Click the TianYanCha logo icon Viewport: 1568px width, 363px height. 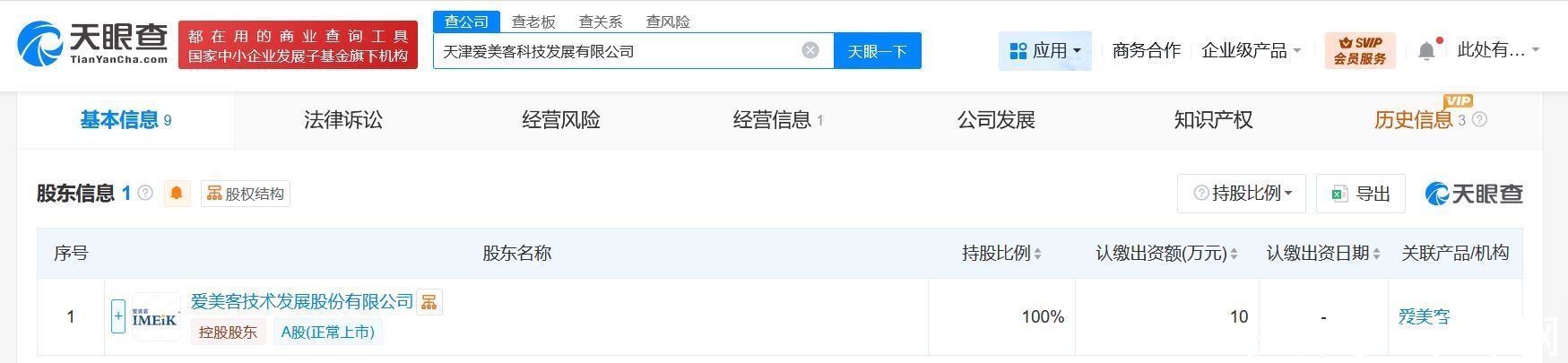pos(41,45)
